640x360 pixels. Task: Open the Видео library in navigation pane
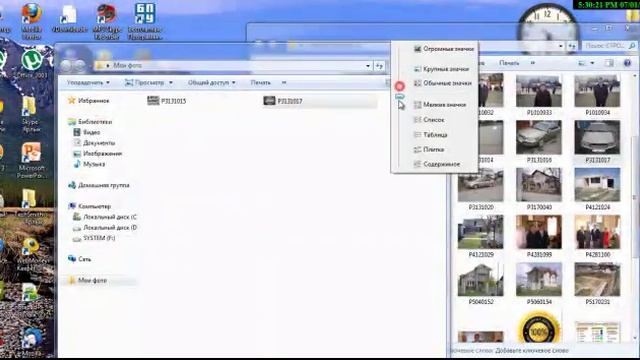pyautogui.click(x=87, y=132)
